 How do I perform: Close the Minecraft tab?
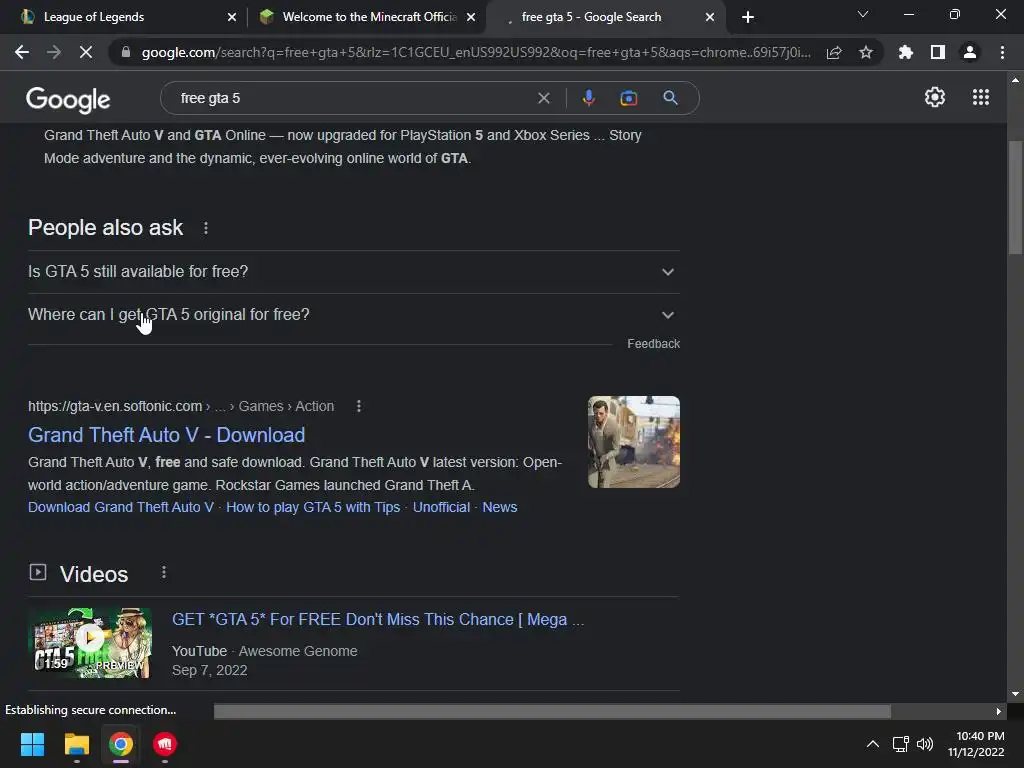(x=471, y=17)
